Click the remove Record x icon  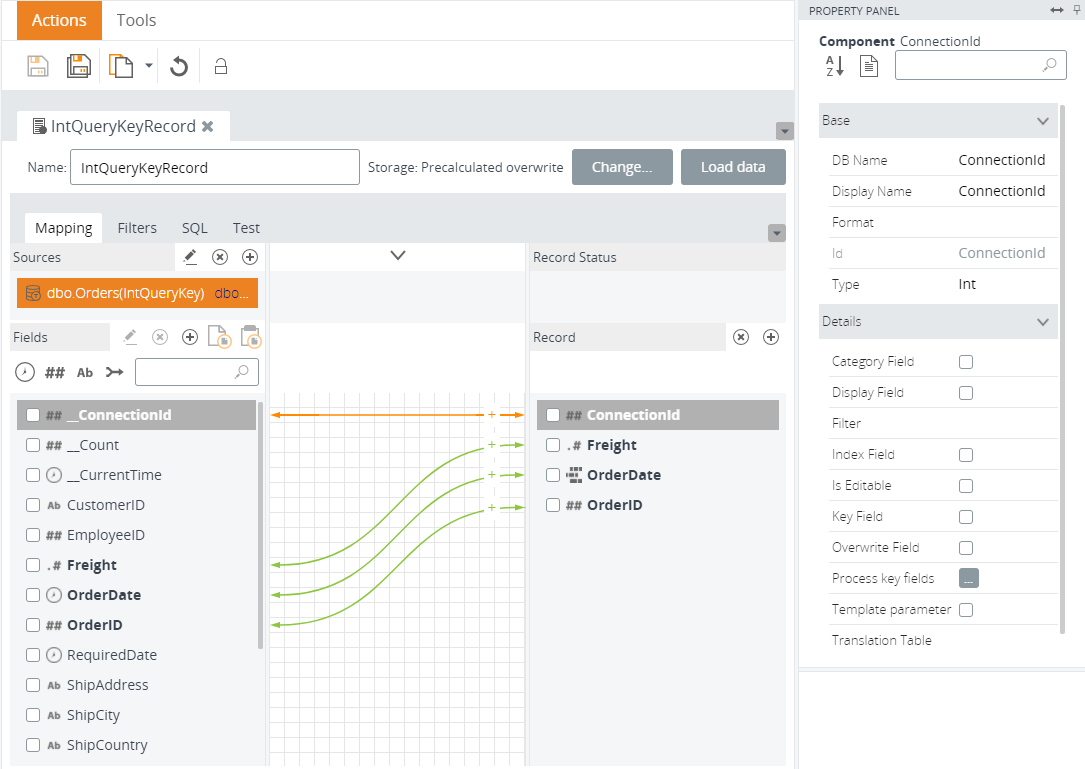[x=741, y=337]
